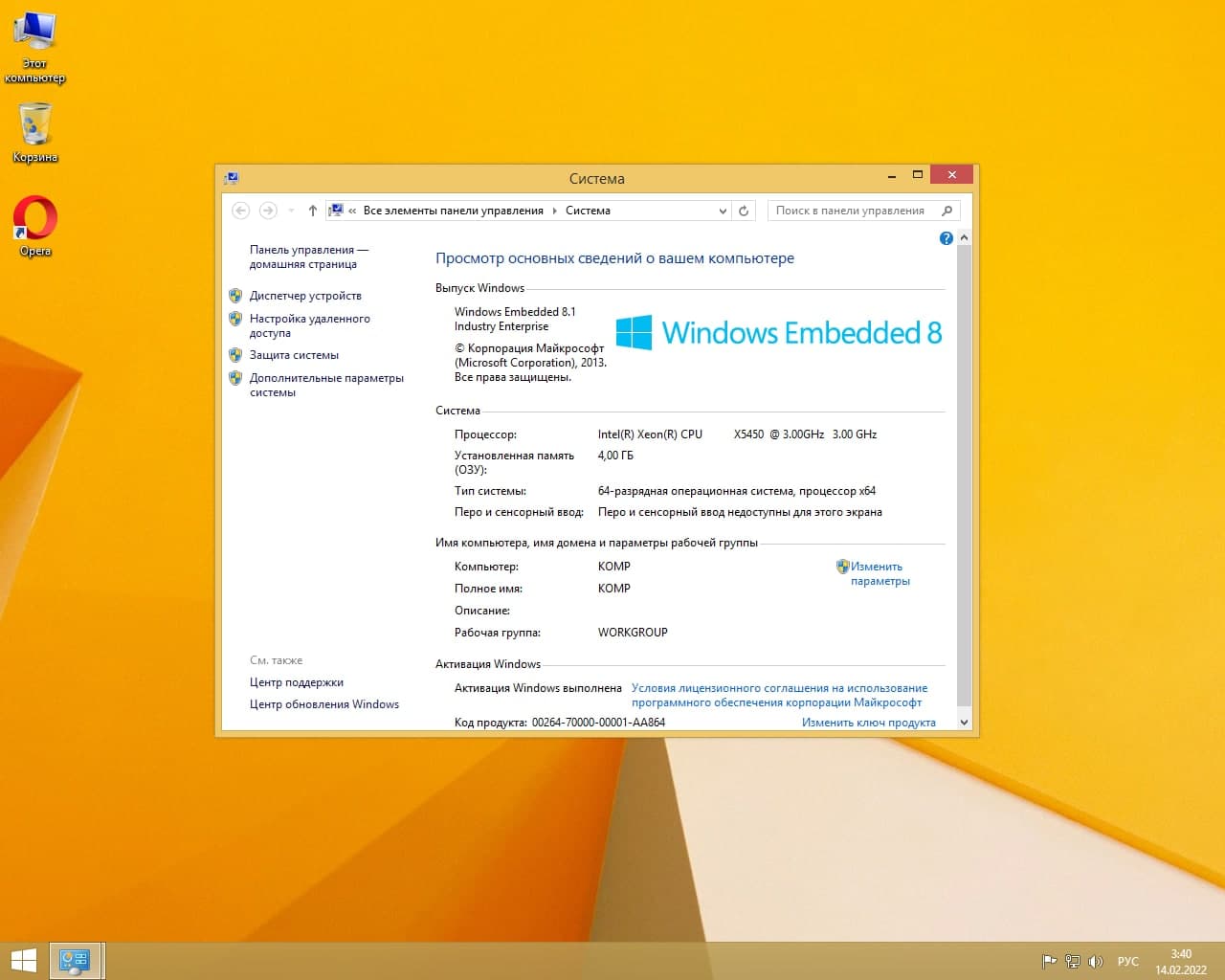Click the shield icon beside Защита системы

point(235,355)
